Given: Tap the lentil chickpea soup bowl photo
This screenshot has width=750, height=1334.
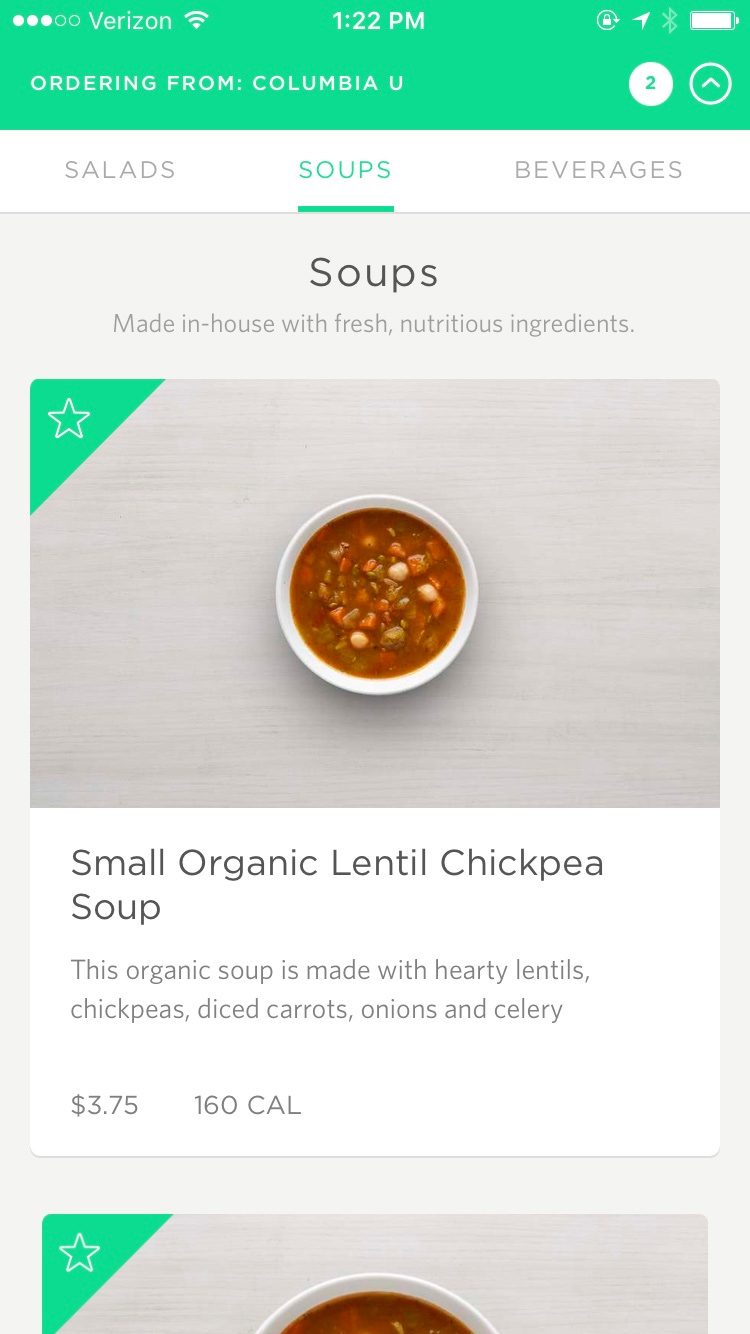Looking at the screenshot, I should (376, 594).
